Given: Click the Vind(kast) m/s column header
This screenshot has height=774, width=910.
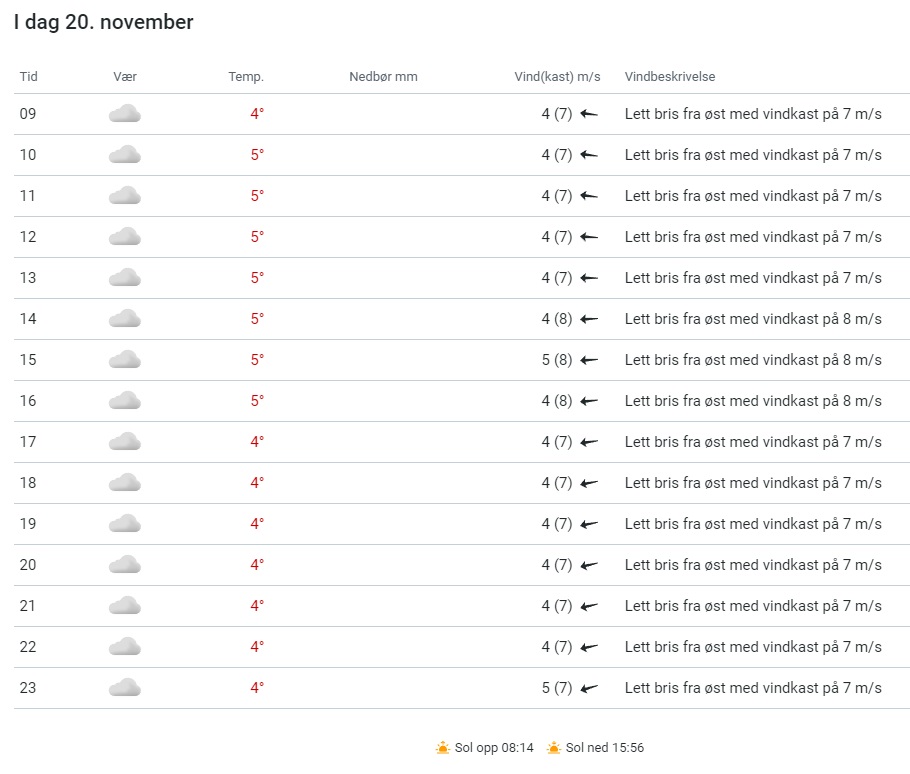Looking at the screenshot, I should tap(557, 77).
